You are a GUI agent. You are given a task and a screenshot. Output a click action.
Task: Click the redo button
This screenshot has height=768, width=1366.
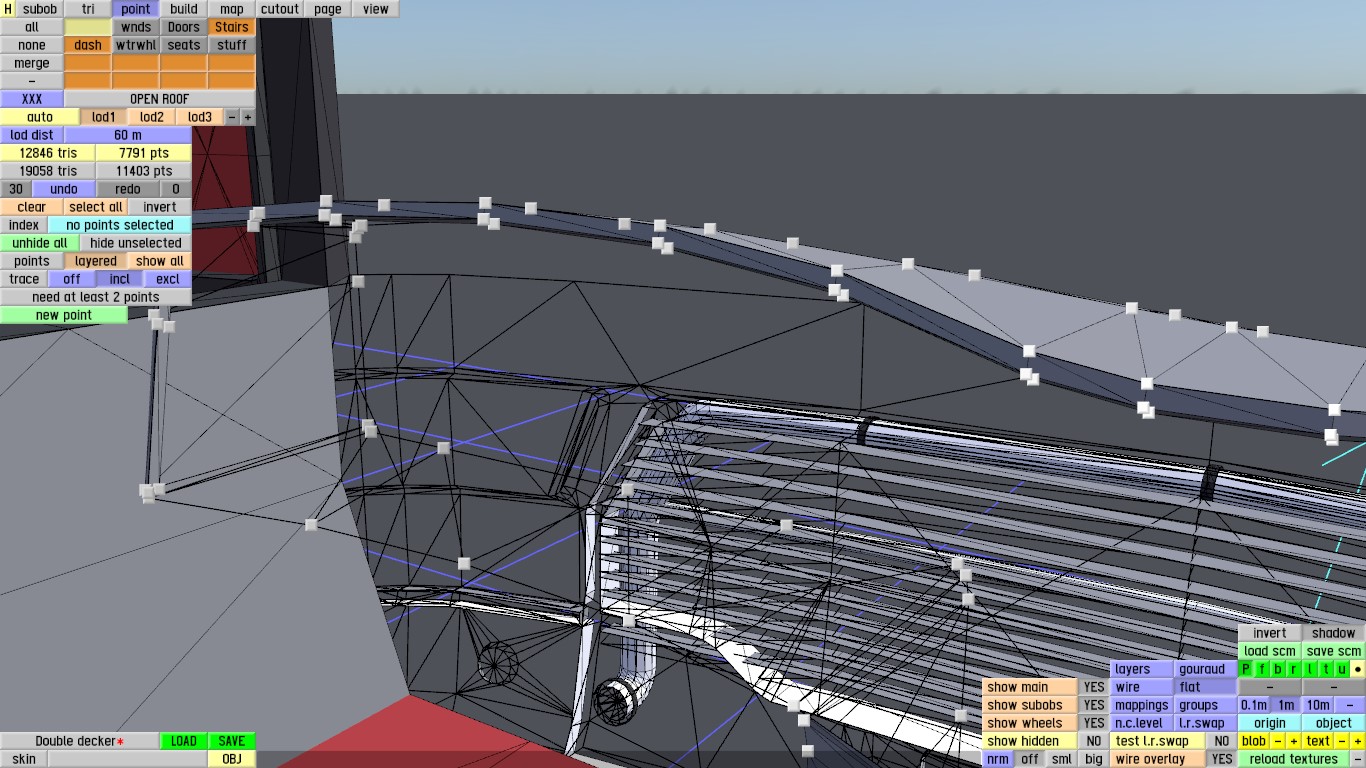coord(128,189)
